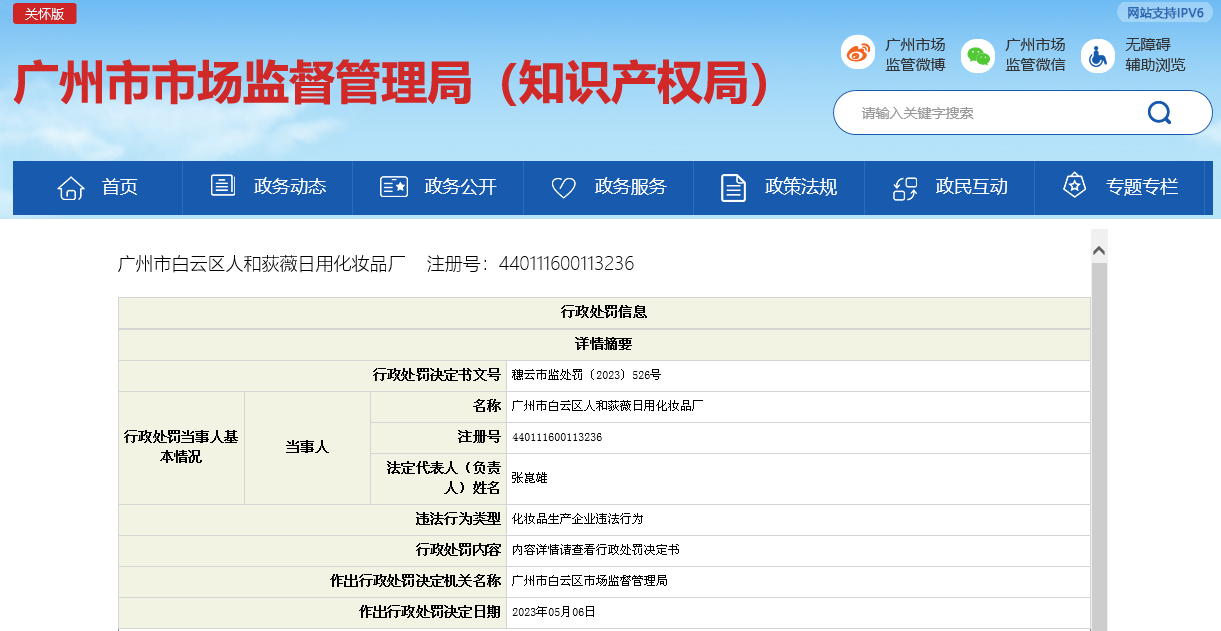This screenshot has width=1221, height=631.
Task: Click the house icon for 首页
Action: point(71,187)
